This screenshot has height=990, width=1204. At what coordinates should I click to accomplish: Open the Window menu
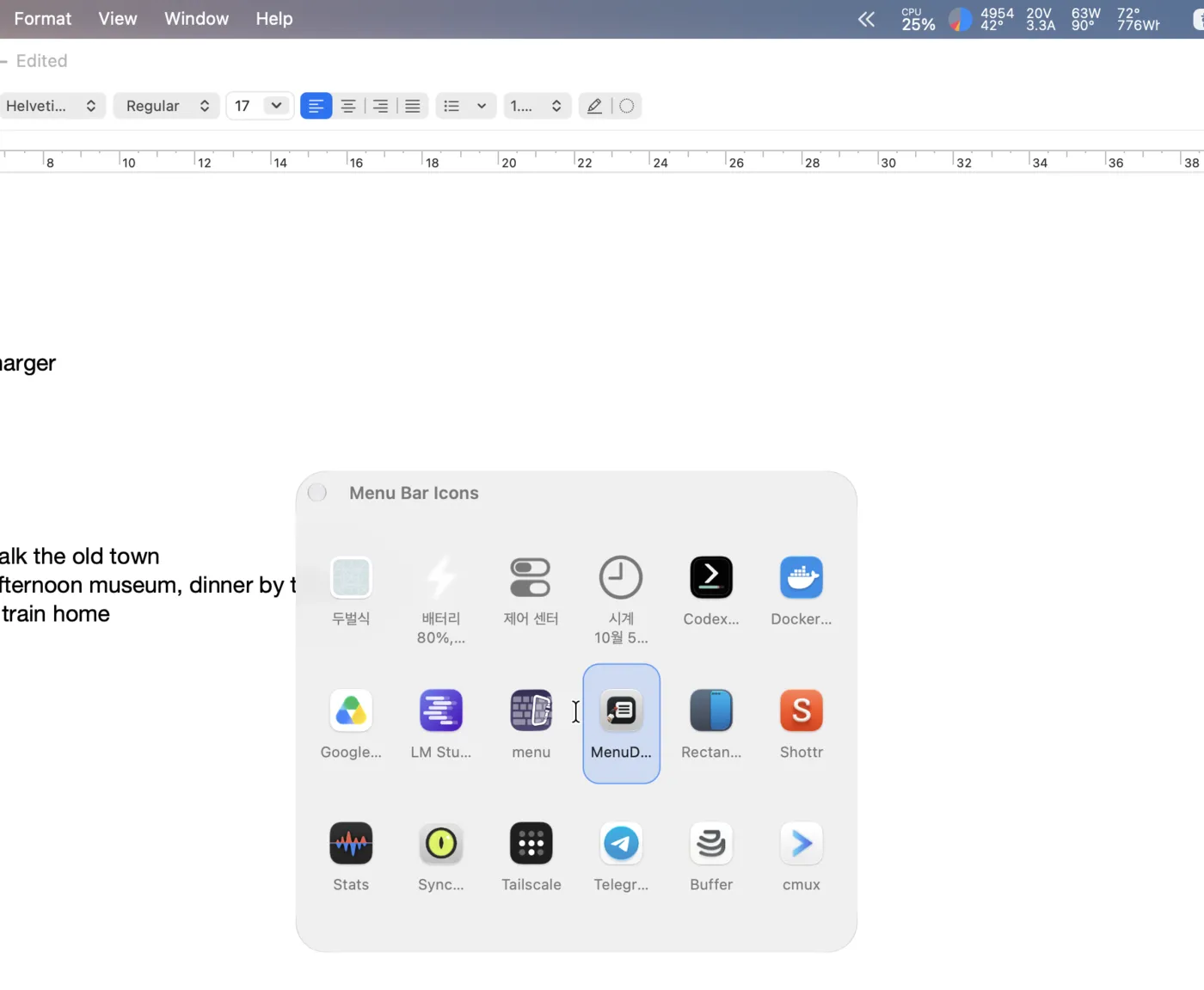click(x=197, y=19)
